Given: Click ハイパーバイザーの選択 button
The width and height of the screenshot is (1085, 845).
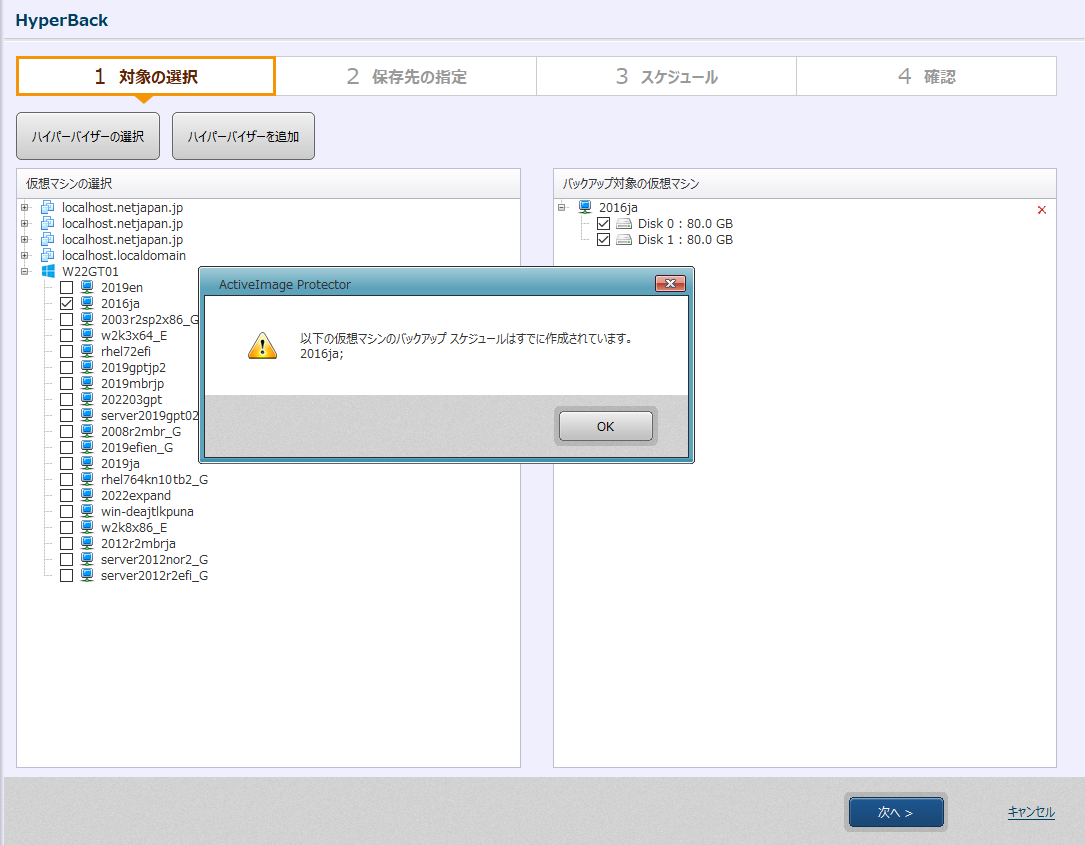Looking at the screenshot, I should coord(88,136).
